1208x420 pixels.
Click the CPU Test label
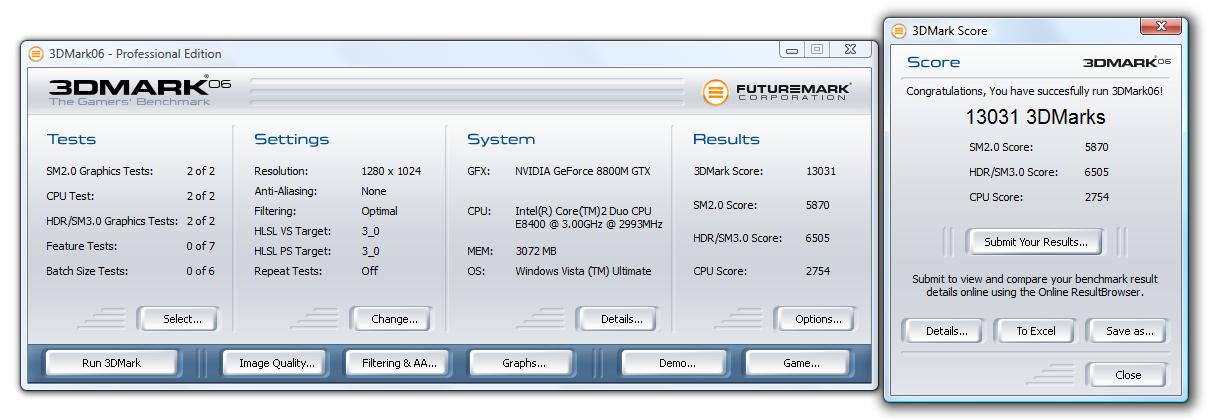point(70,196)
